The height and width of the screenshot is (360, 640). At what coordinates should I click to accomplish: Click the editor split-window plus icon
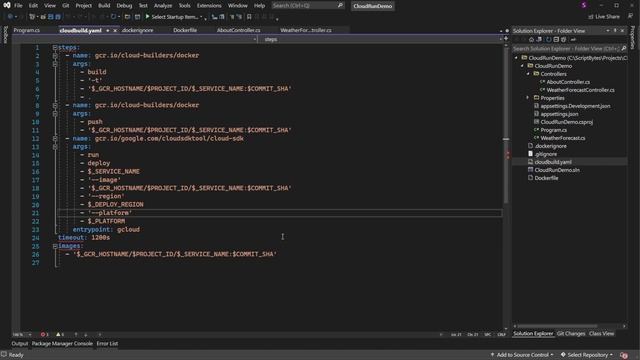point(506,38)
